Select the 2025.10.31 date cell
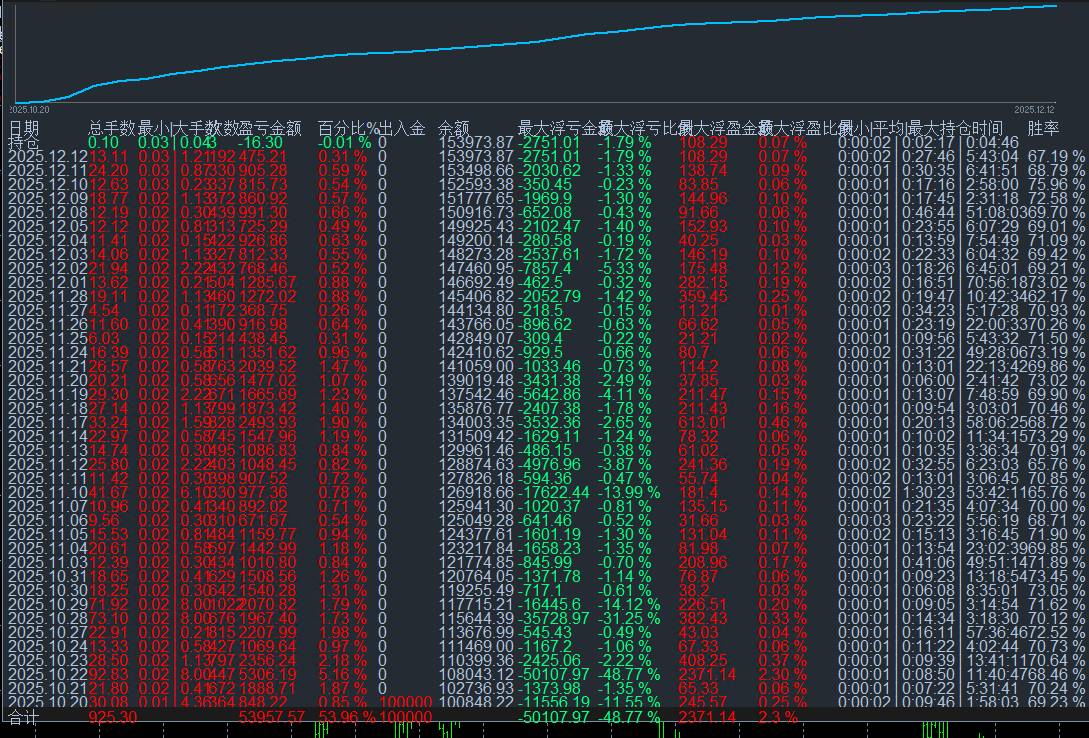This screenshot has height=738, width=1089. click(48, 576)
